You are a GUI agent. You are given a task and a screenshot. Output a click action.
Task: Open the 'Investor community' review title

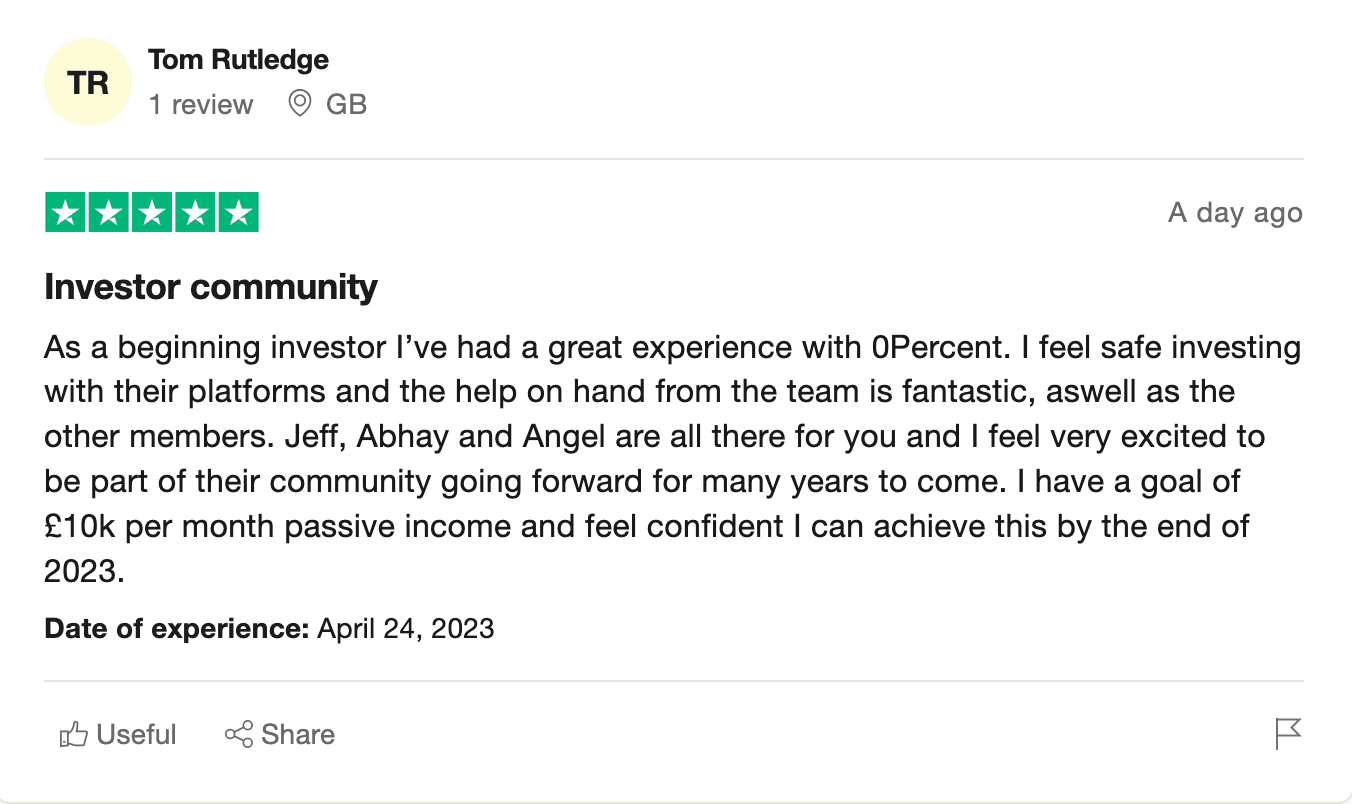click(211, 288)
